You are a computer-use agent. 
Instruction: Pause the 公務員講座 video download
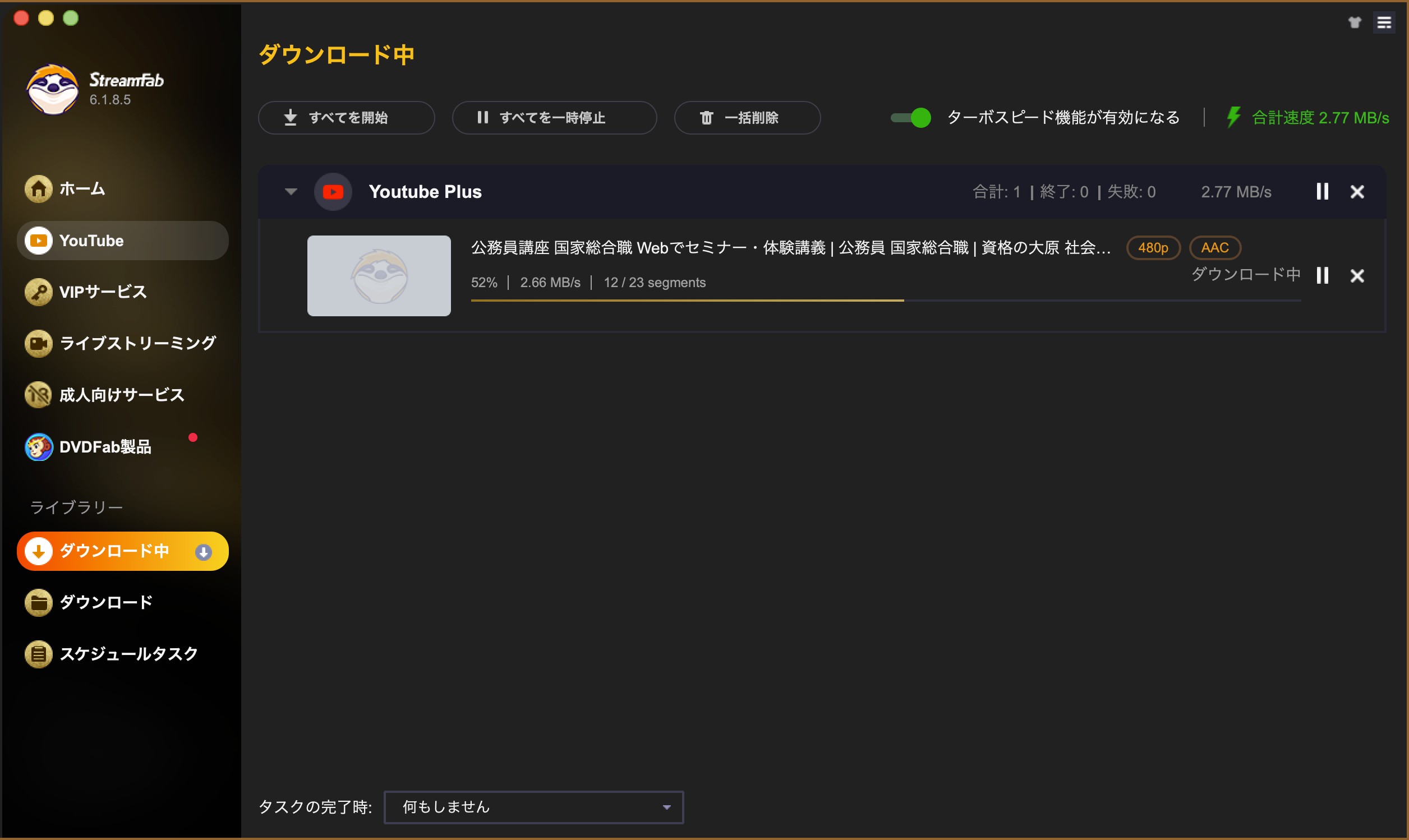tap(1322, 276)
